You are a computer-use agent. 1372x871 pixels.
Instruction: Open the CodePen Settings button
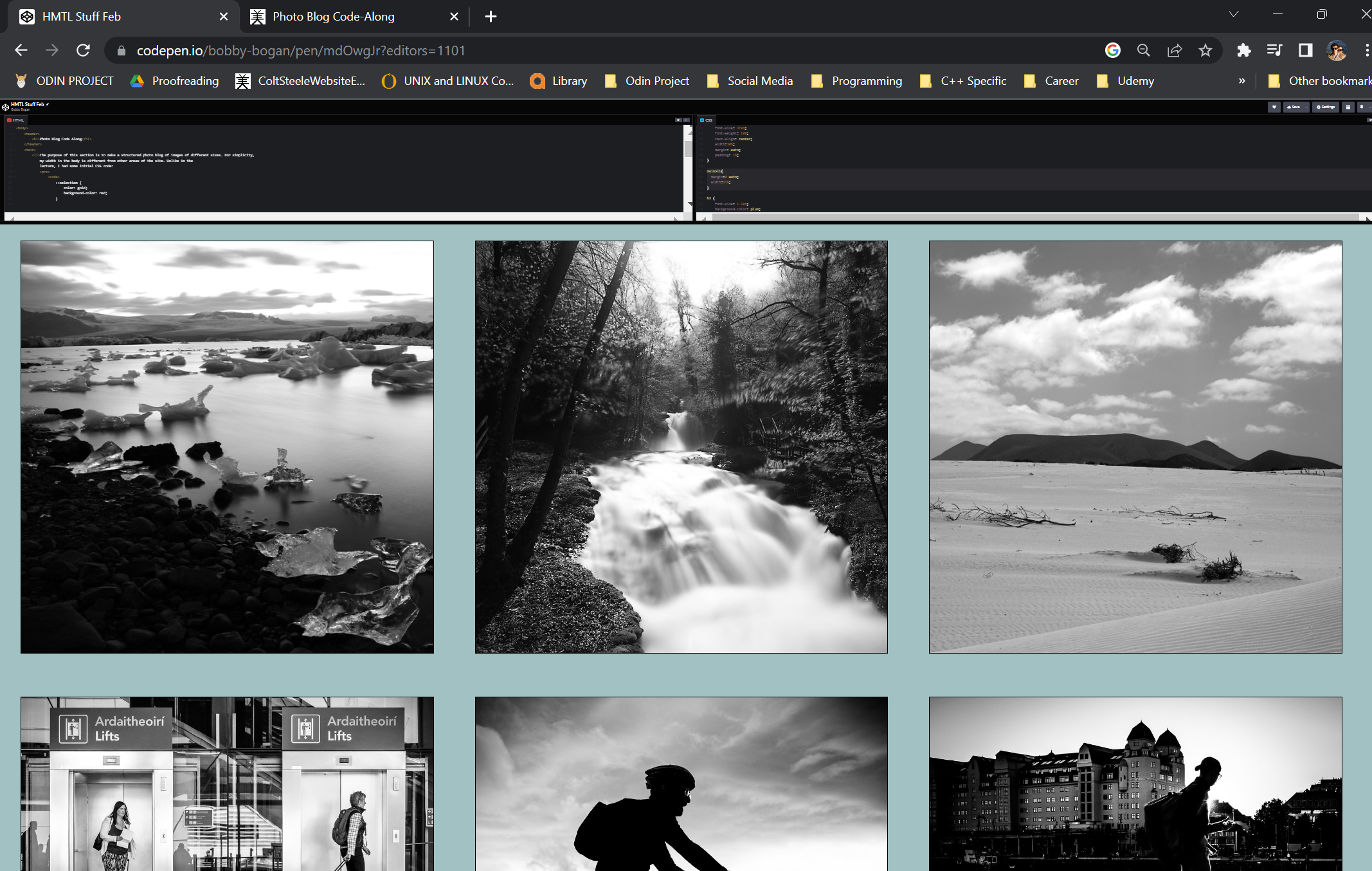pos(1326,107)
